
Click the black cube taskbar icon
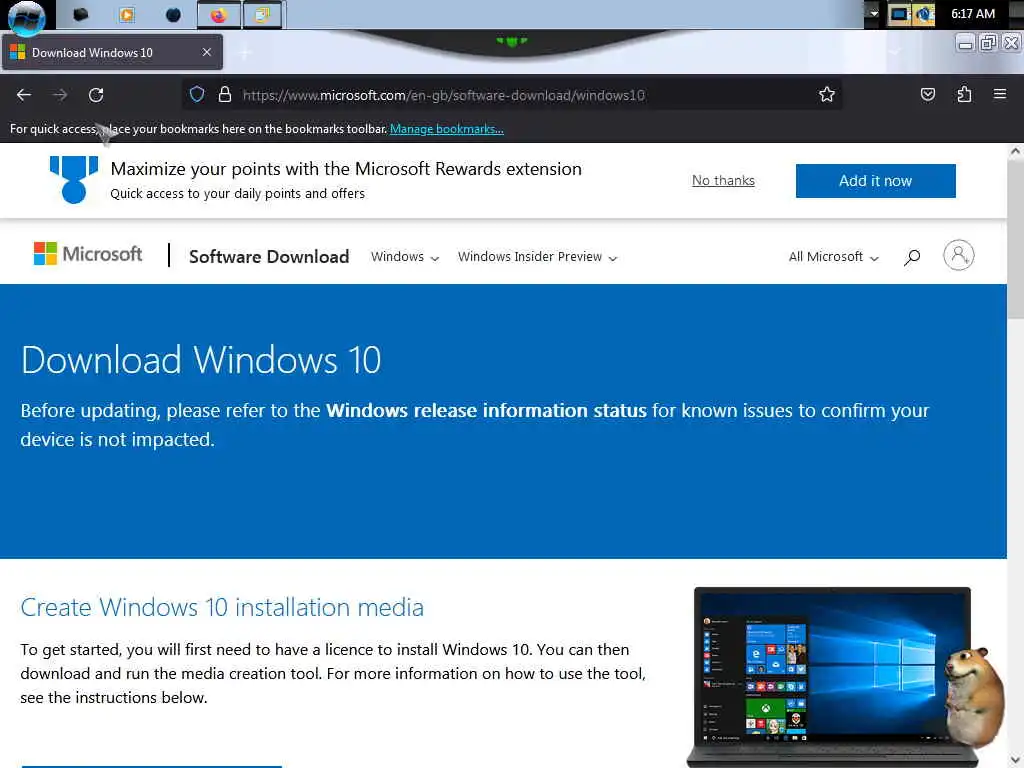tap(81, 14)
